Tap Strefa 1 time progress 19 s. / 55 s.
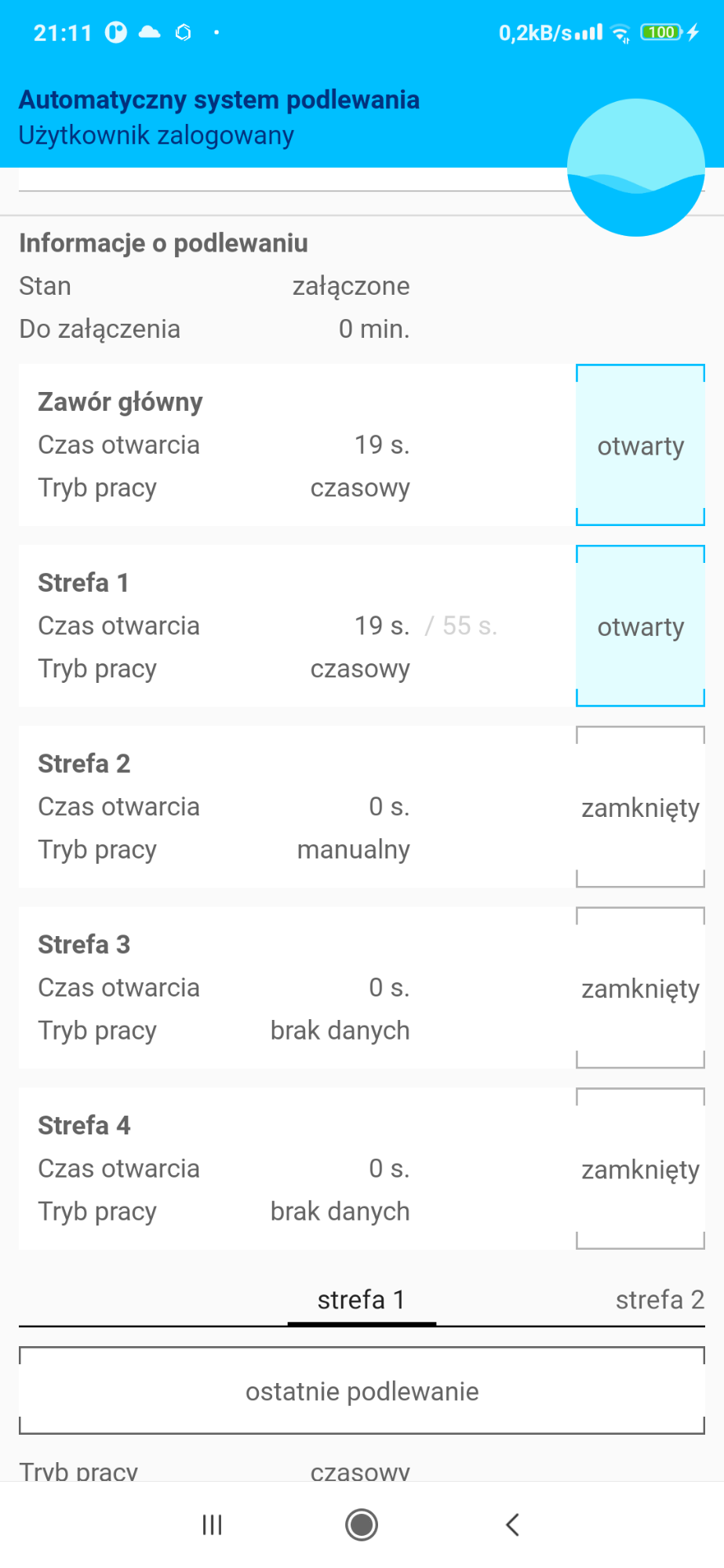 pyautogui.click(x=425, y=626)
